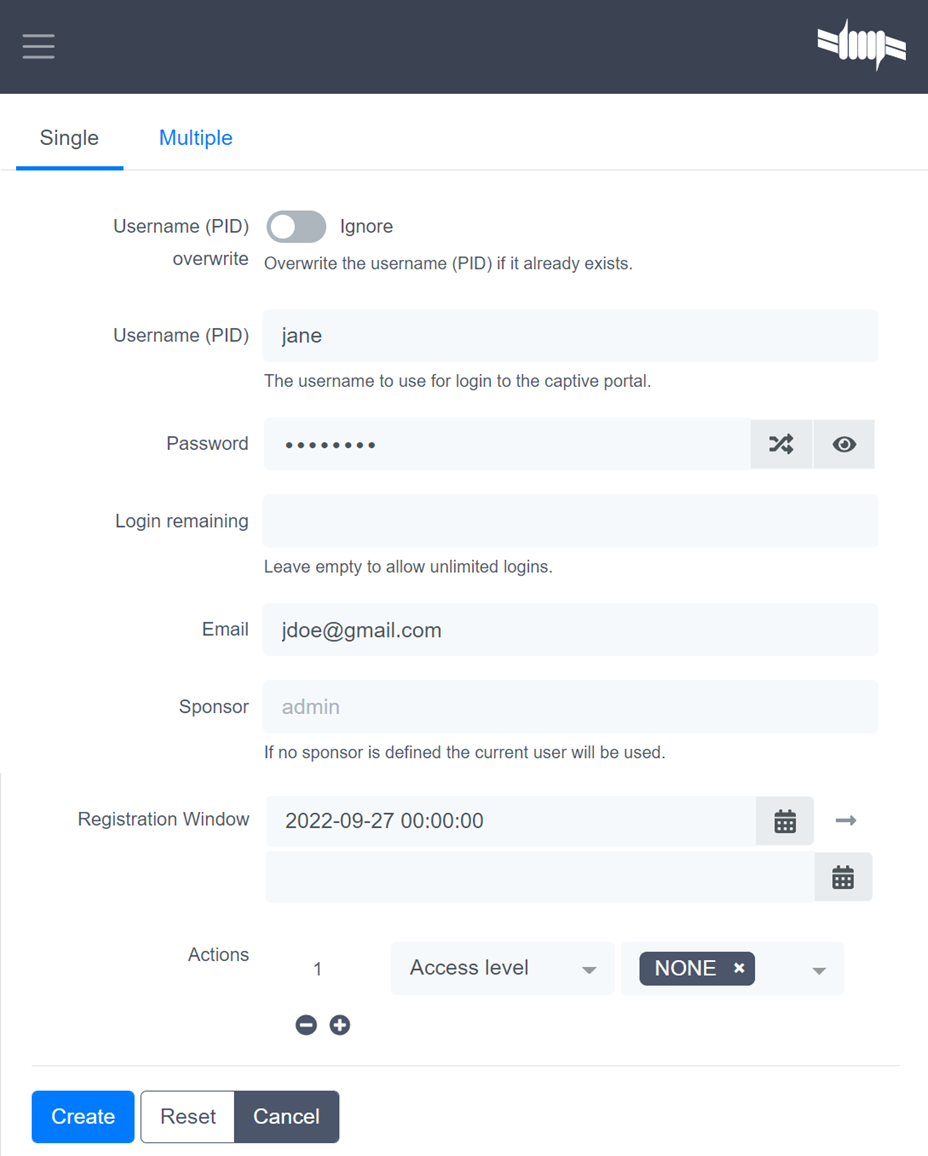Image resolution: width=928 pixels, height=1156 pixels.
Task: Remove action row with minus icon
Action: coord(306,1025)
